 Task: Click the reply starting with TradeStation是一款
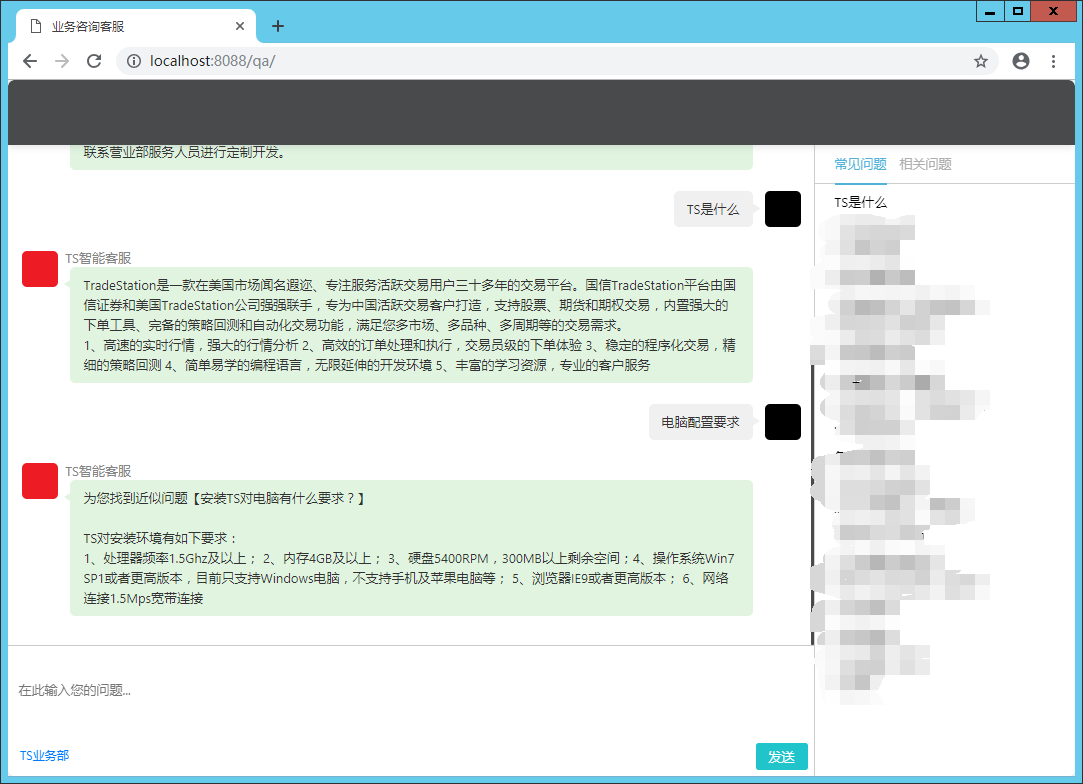411,325
